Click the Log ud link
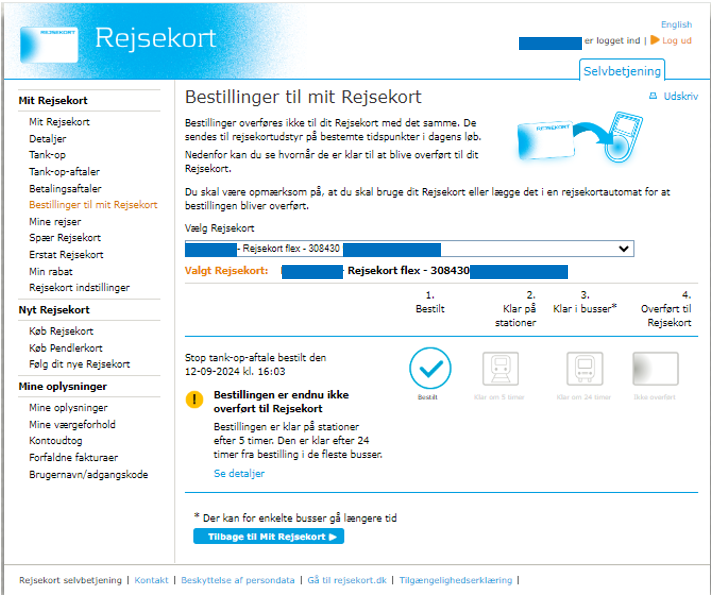712x596 pixels. (676, 41)
